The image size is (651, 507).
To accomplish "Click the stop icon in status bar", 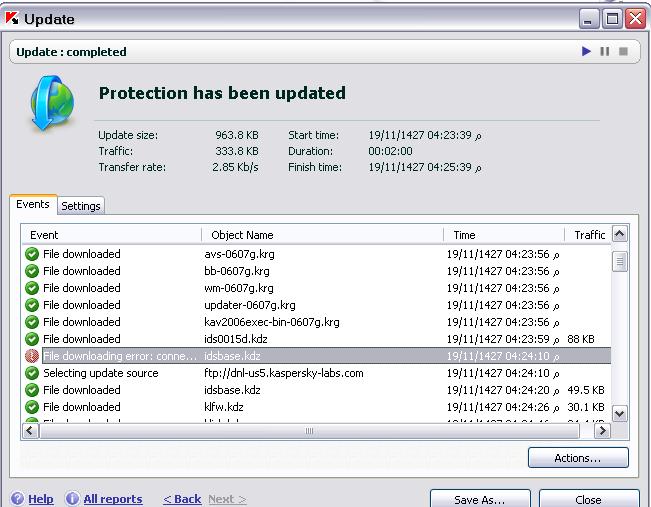I will [623, 51].
